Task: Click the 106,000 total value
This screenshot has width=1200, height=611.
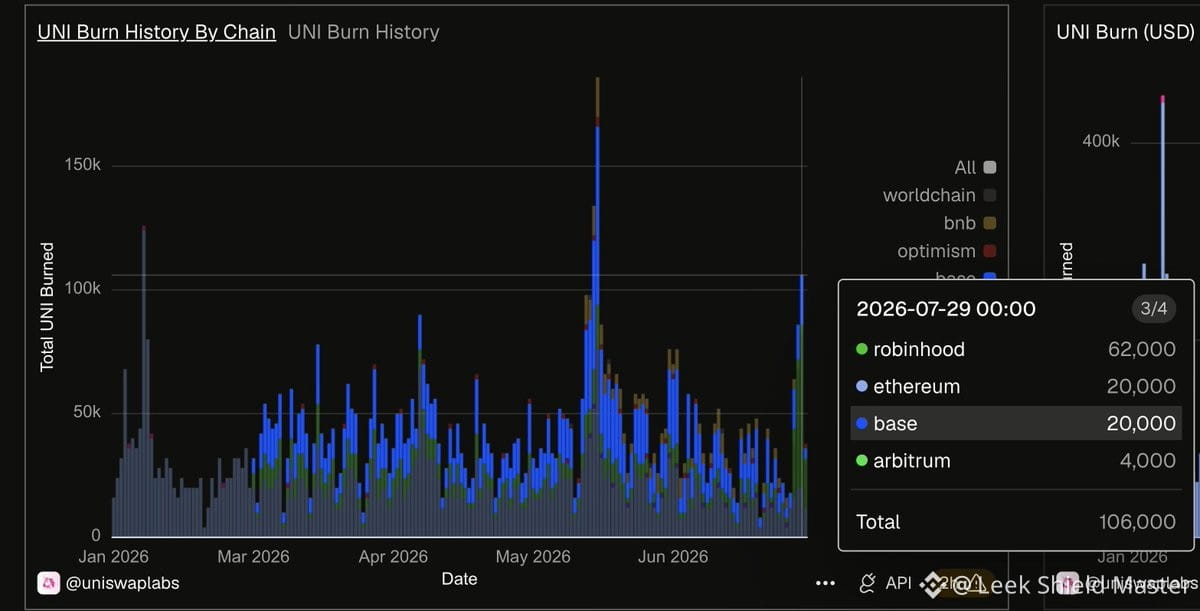Action: (x=1136, y=522)
